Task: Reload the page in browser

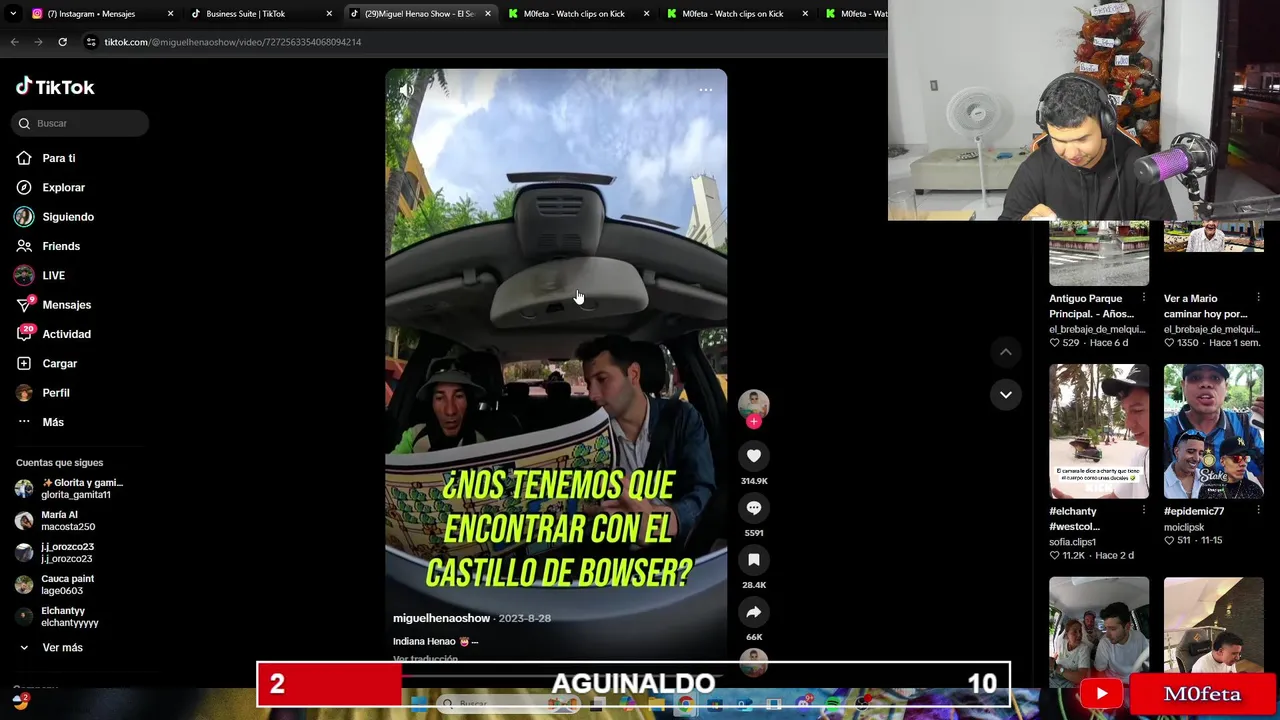Action: coord(62,42)
